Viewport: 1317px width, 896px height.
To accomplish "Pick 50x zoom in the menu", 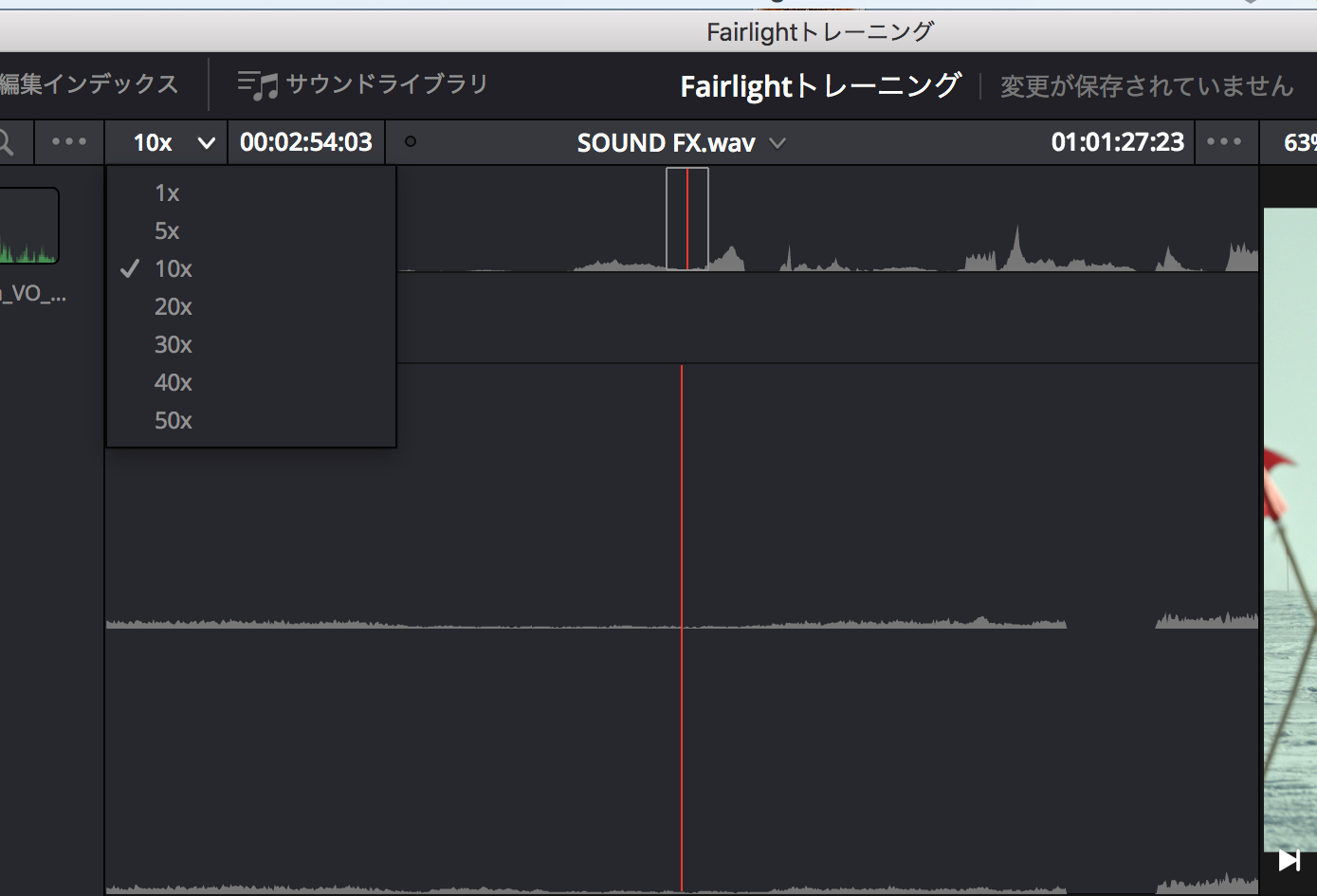I will click(173, 421).
